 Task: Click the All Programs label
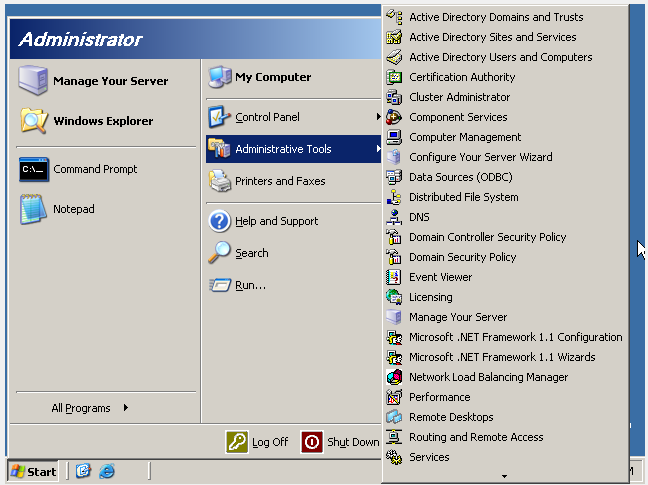[x=81, y=408]
